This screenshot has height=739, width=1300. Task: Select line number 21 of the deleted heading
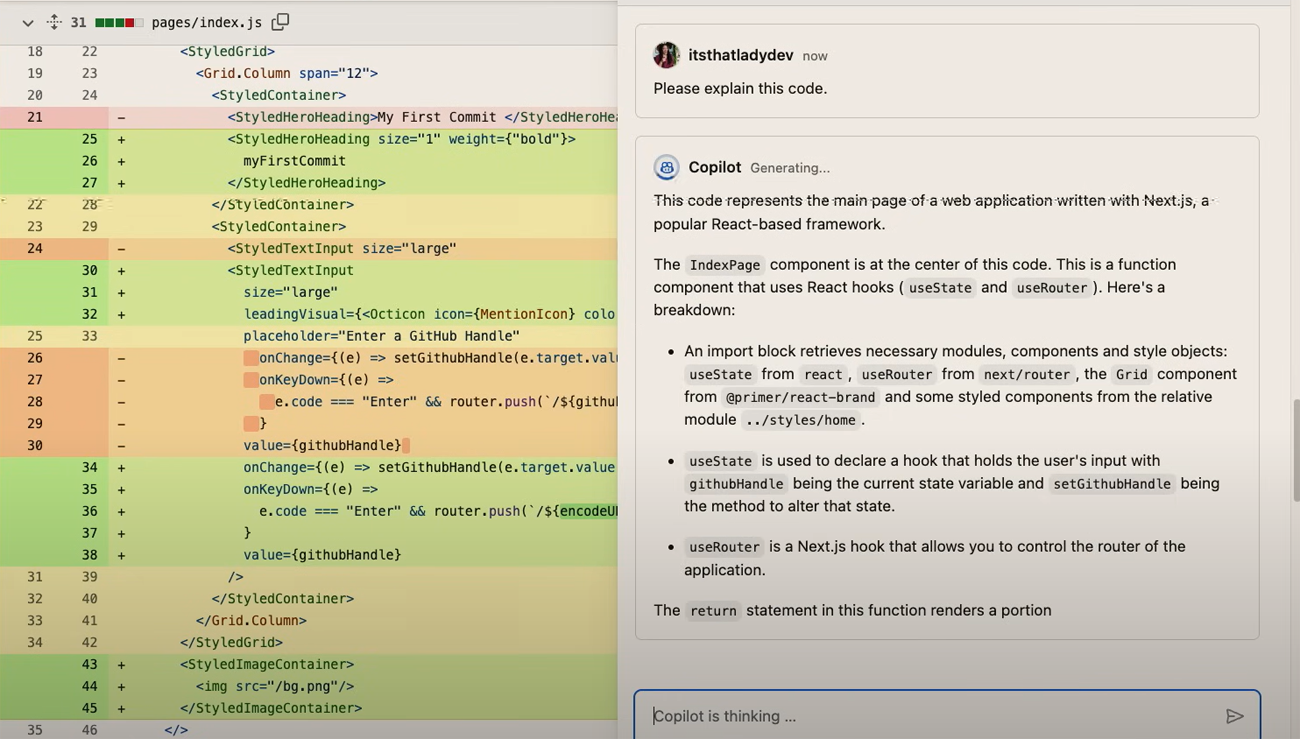[35, 117]
